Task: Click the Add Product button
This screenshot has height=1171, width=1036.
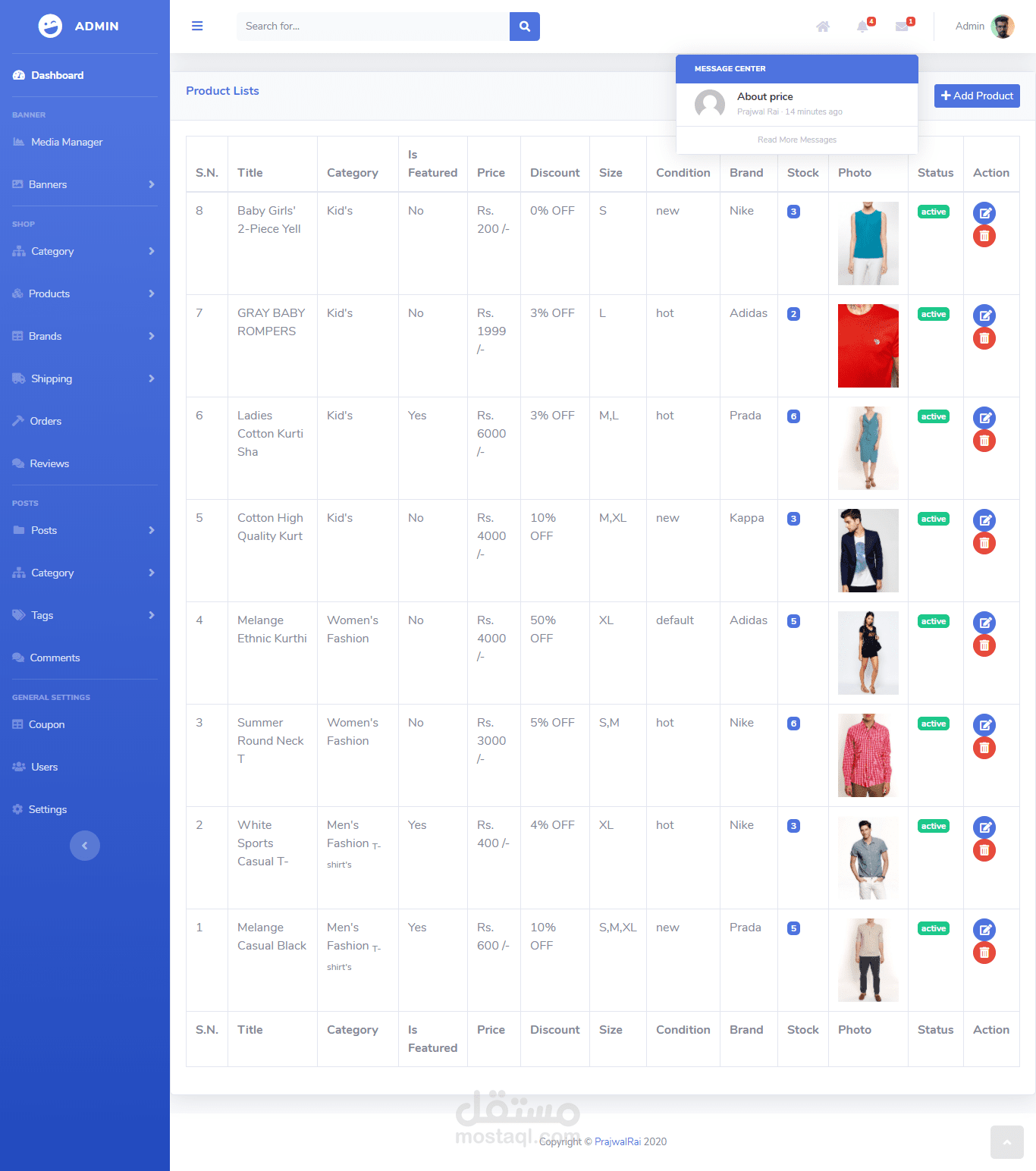Action: coord(977,96)
